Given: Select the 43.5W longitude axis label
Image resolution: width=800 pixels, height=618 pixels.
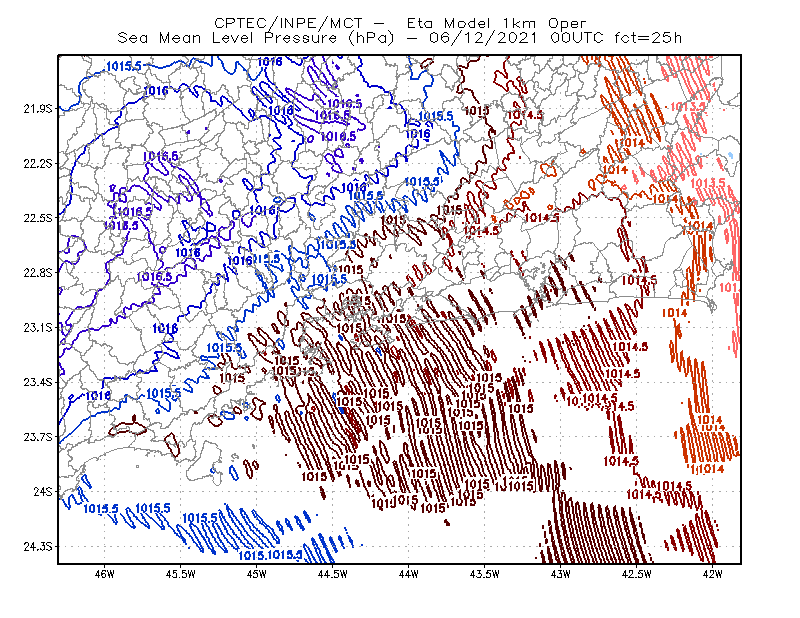Looking at the screenshot, I should 484,574.
